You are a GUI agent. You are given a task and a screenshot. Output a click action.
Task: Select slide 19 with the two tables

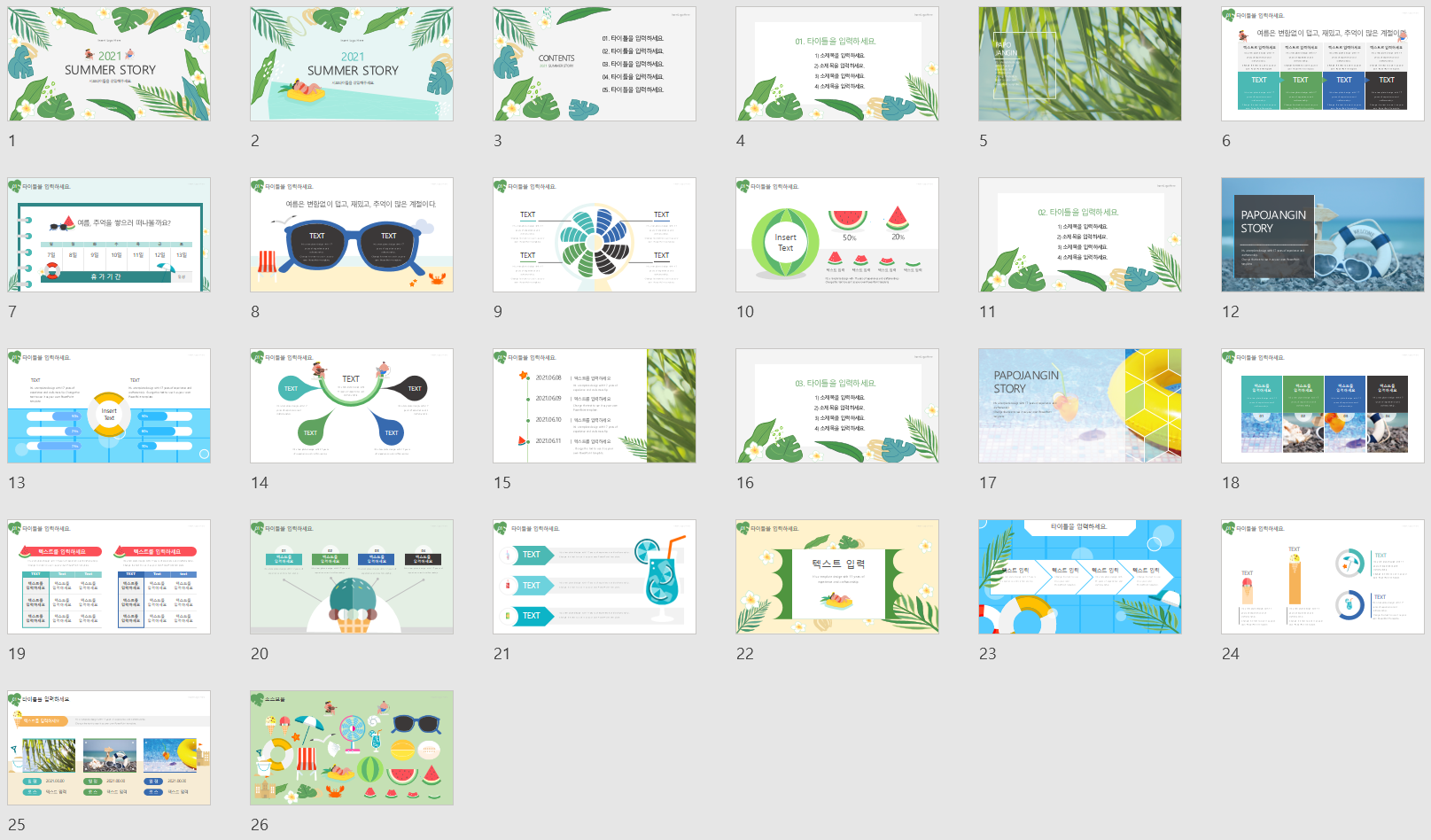click(x=109, y=577)
